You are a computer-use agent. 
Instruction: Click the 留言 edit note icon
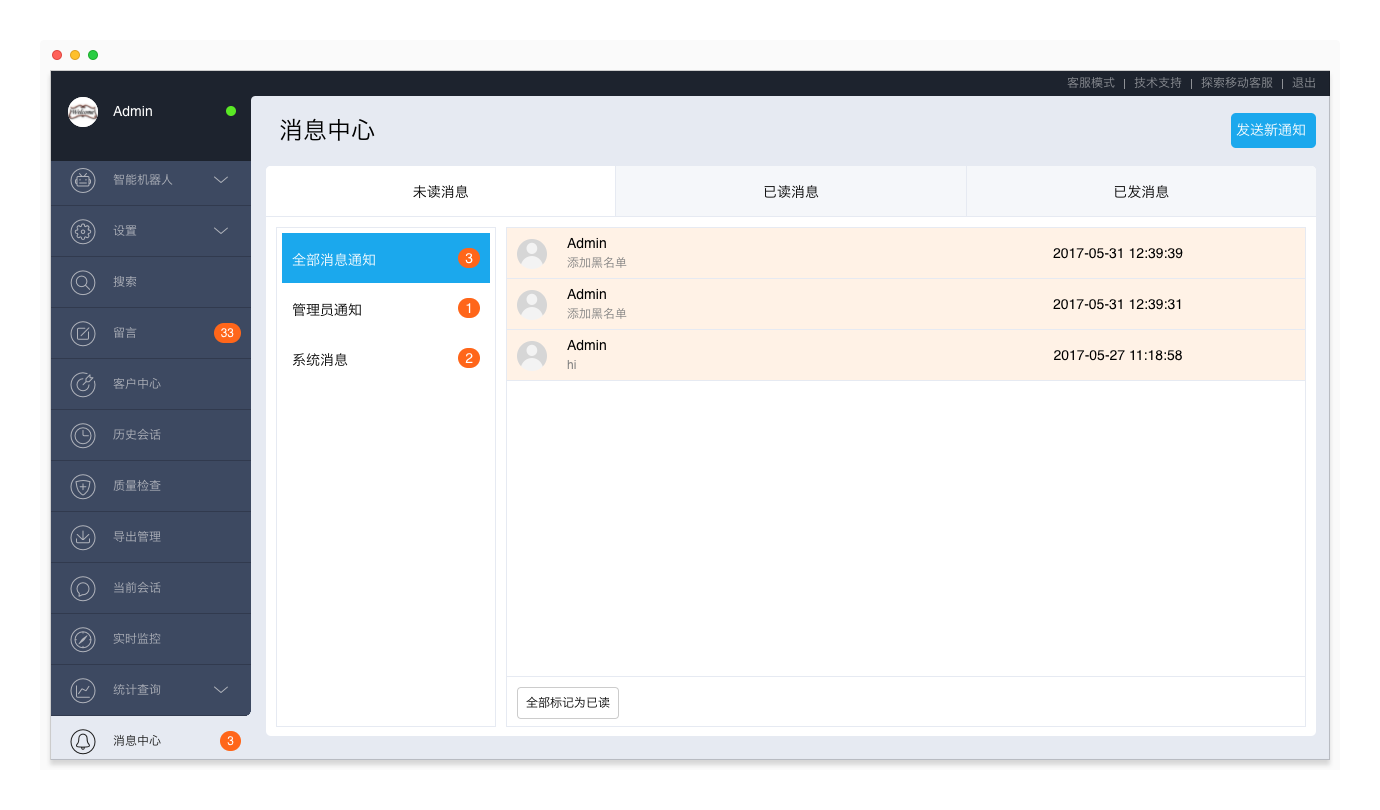click(x=83, y=333)
